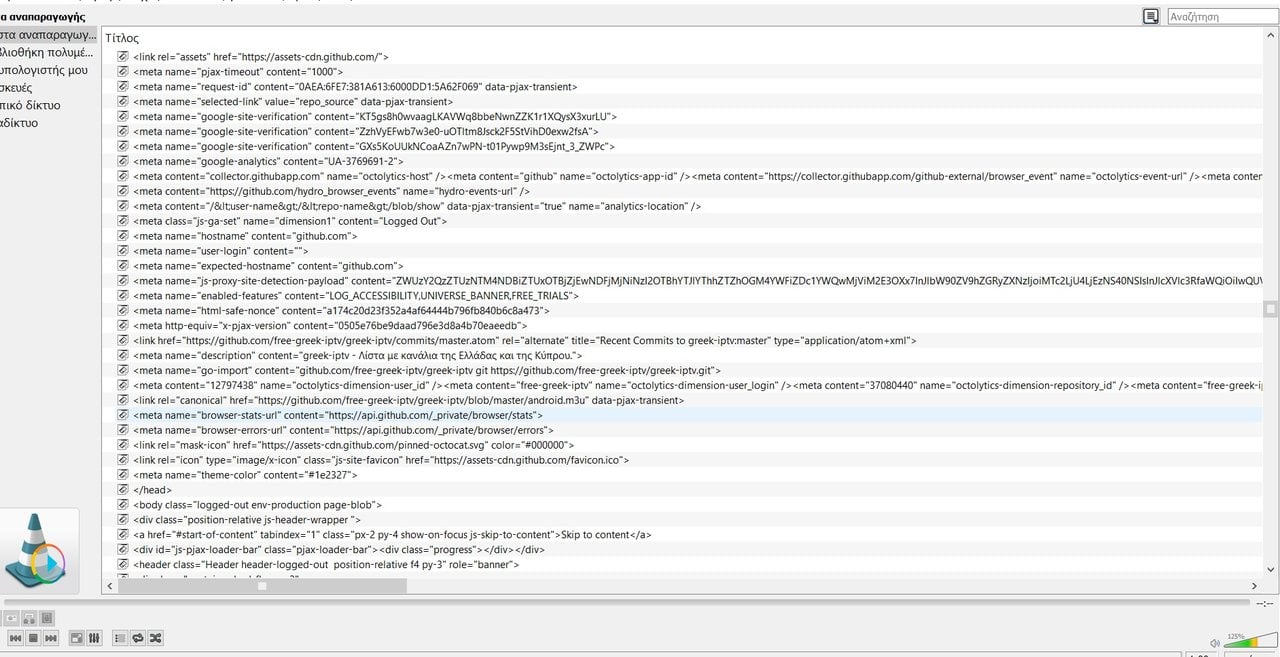
Task: Click item icon of the '</head>' row
Action: 123,490
